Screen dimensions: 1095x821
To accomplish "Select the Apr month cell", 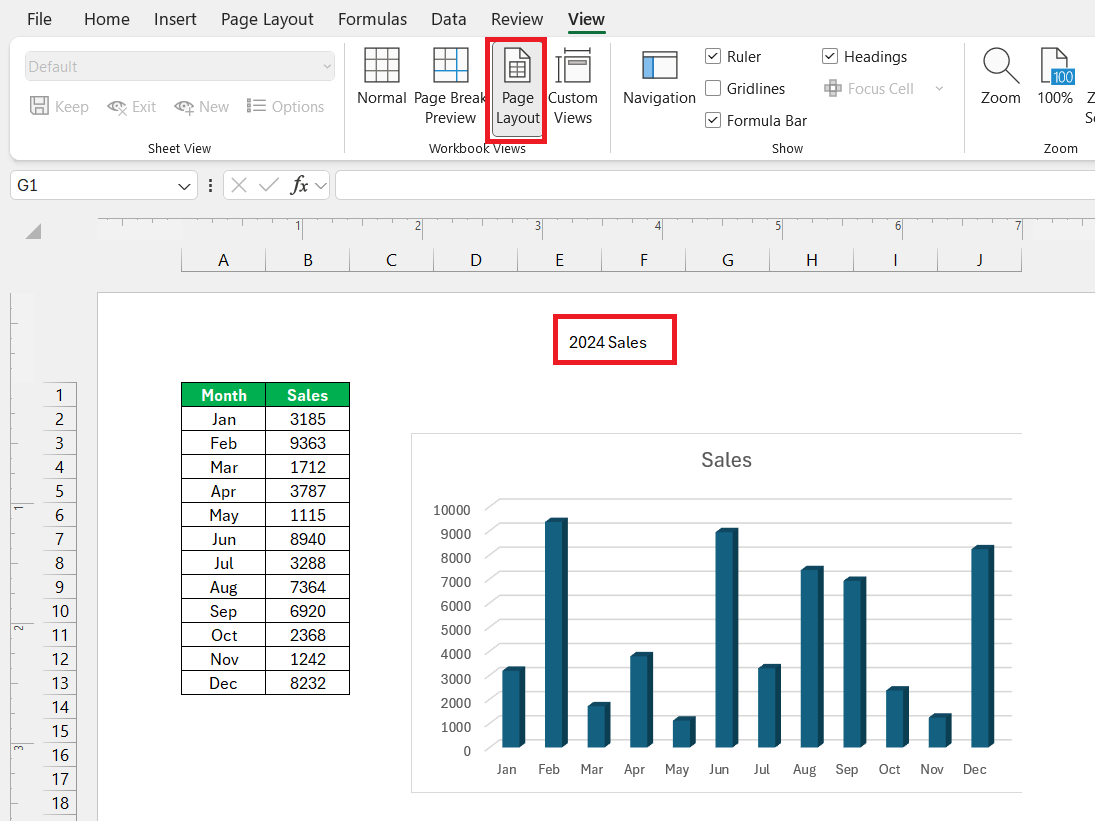I will [x=223, y=491].
